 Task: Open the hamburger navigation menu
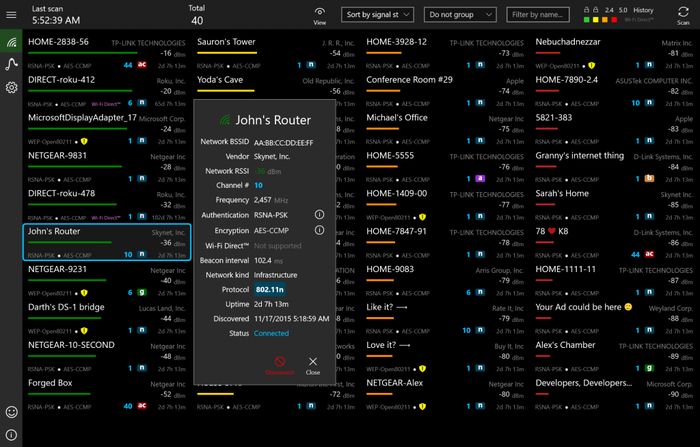coord(11,14)
